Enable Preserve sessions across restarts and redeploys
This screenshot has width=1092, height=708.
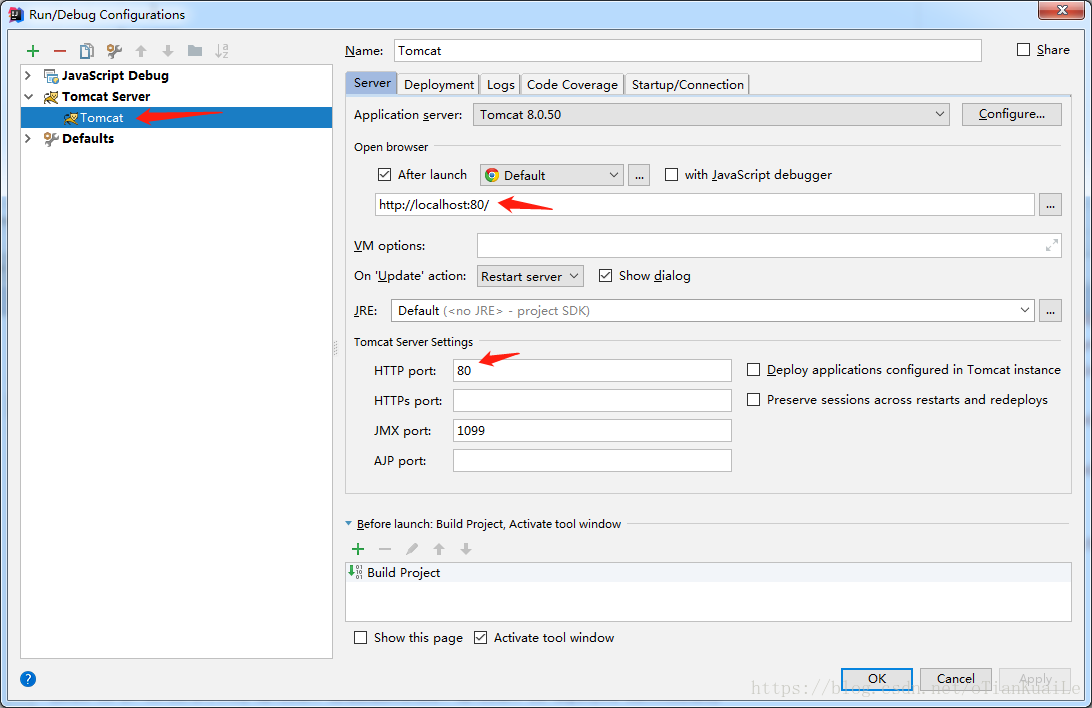click(x=753, y=400)
